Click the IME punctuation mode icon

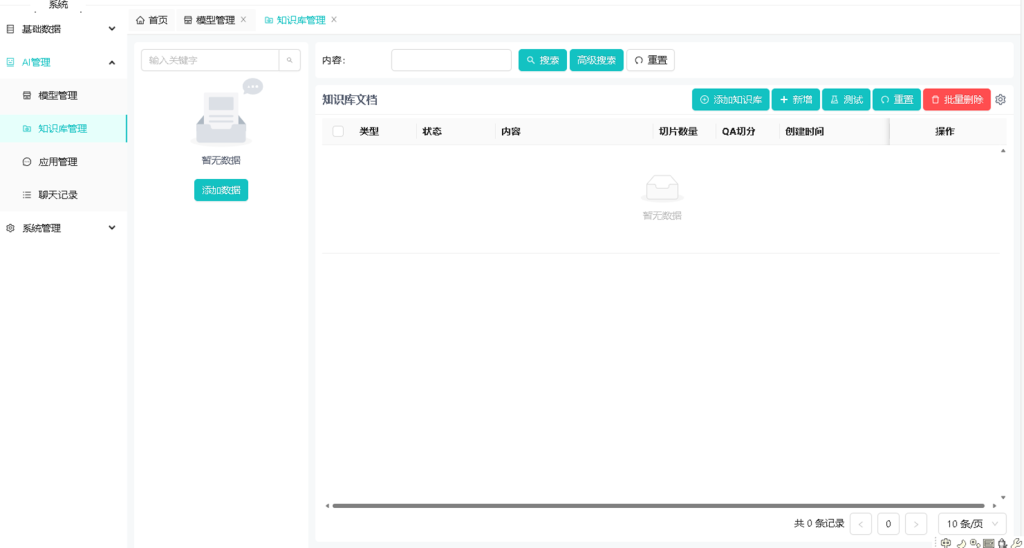pos(975,543)
